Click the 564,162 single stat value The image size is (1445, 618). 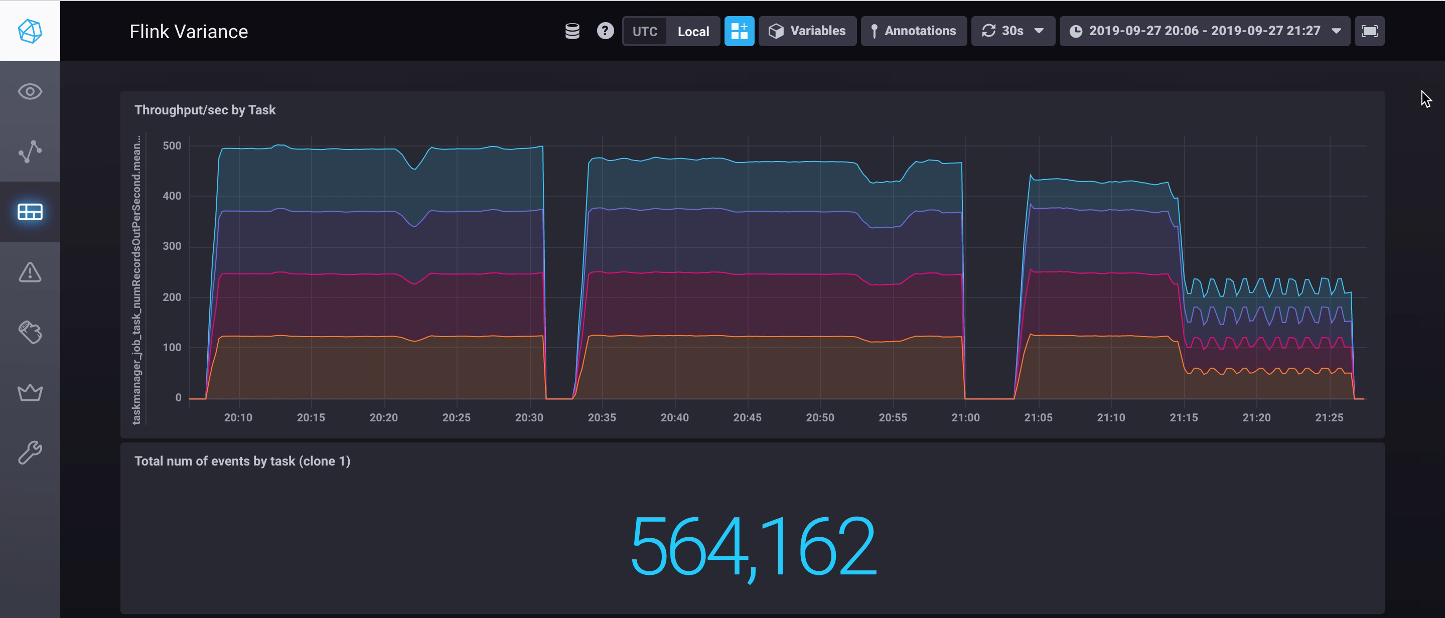coord(753,546)
